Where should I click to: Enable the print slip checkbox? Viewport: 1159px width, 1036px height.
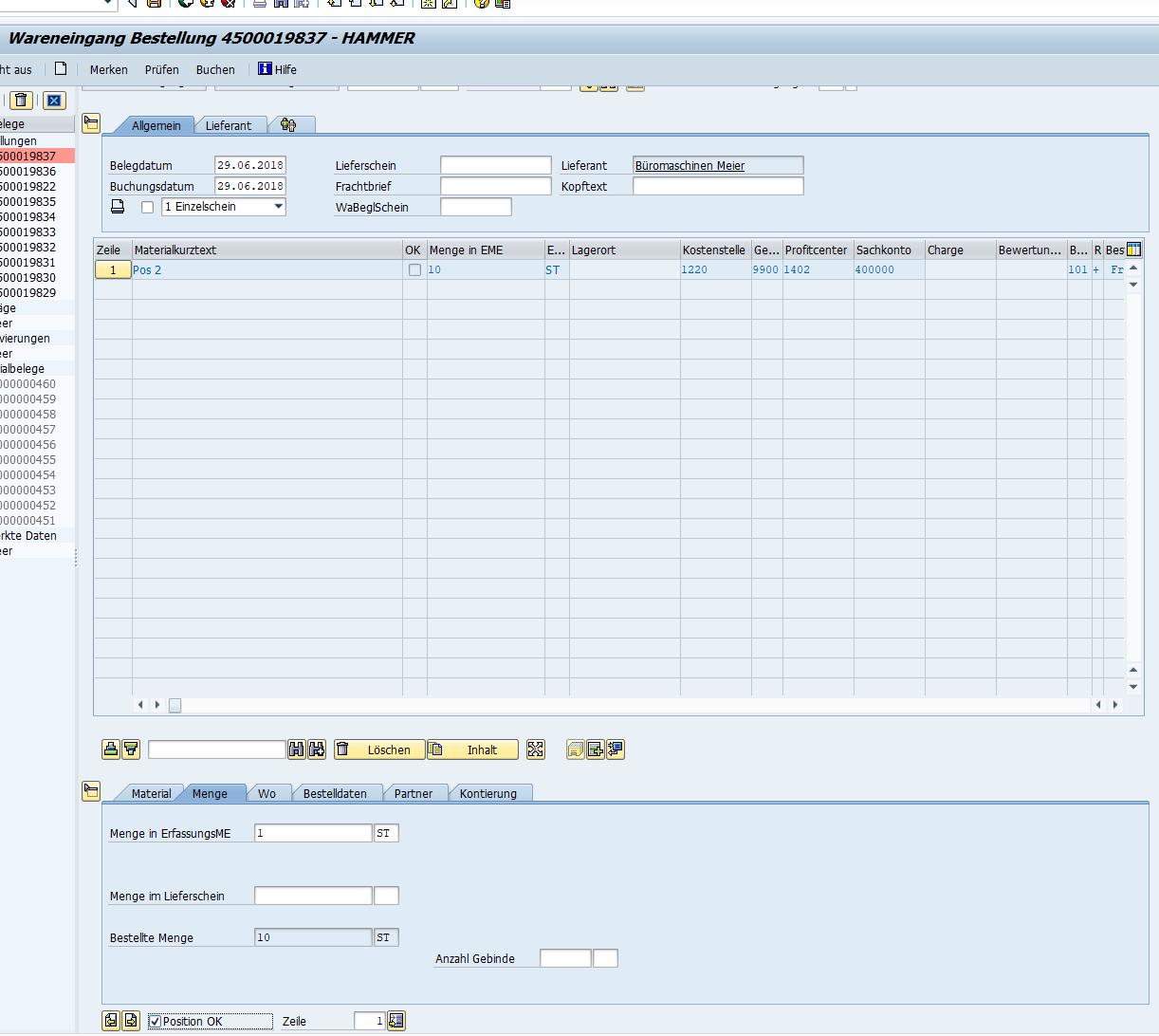(147, 207)
